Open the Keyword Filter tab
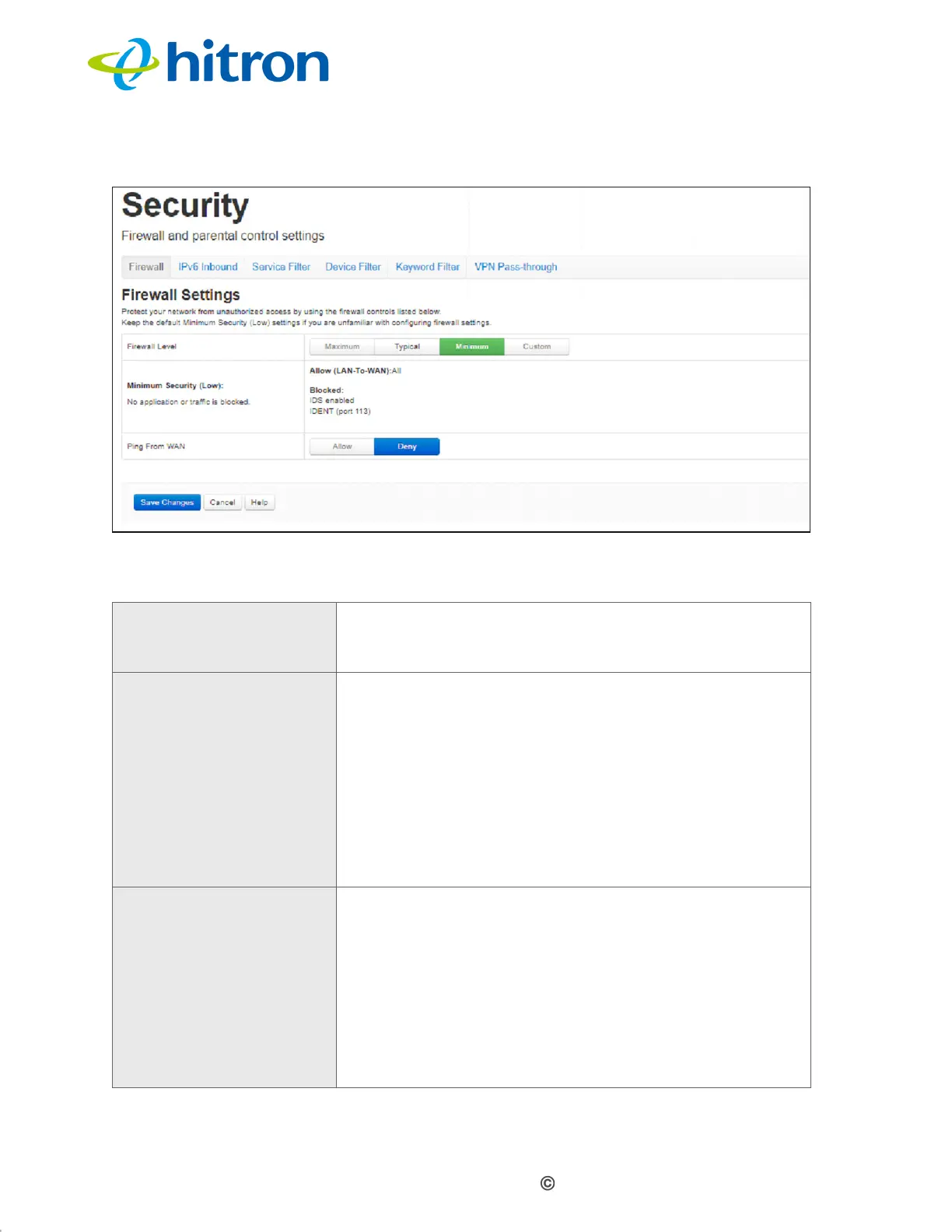This screenshot has width=952, height=1232. tap(427, 267)
